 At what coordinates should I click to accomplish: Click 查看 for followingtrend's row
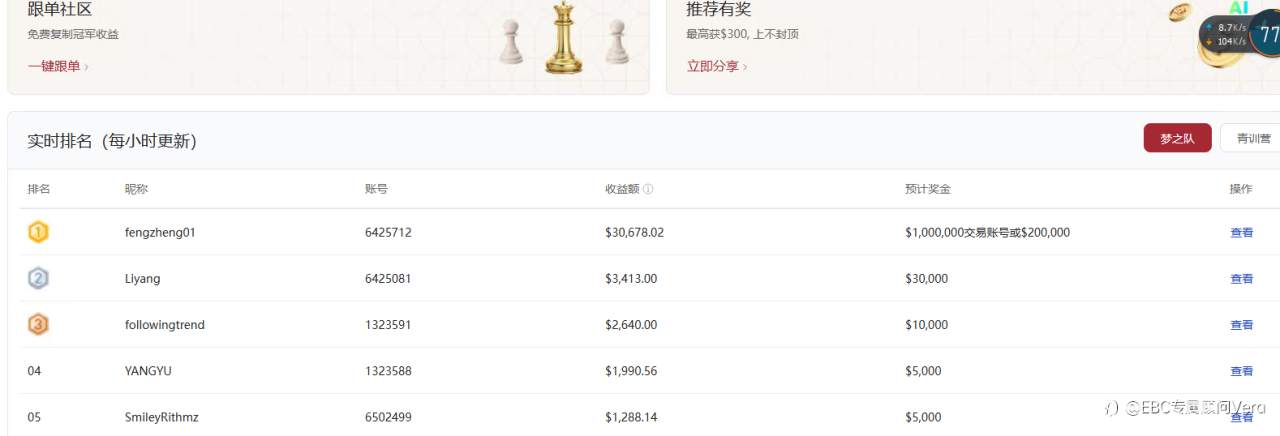(x=1241, y=325)
